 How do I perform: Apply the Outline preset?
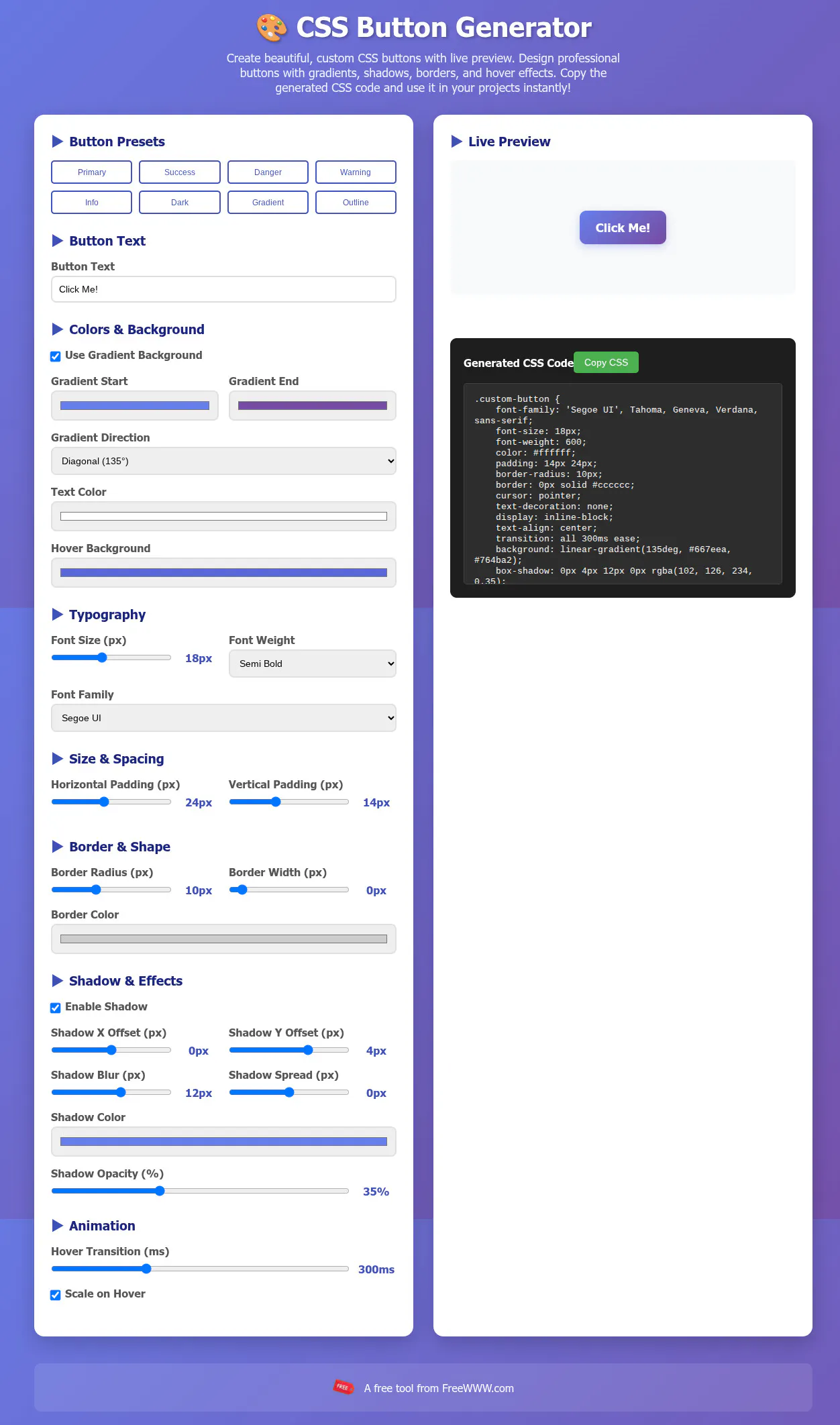(x=356, y=202)
